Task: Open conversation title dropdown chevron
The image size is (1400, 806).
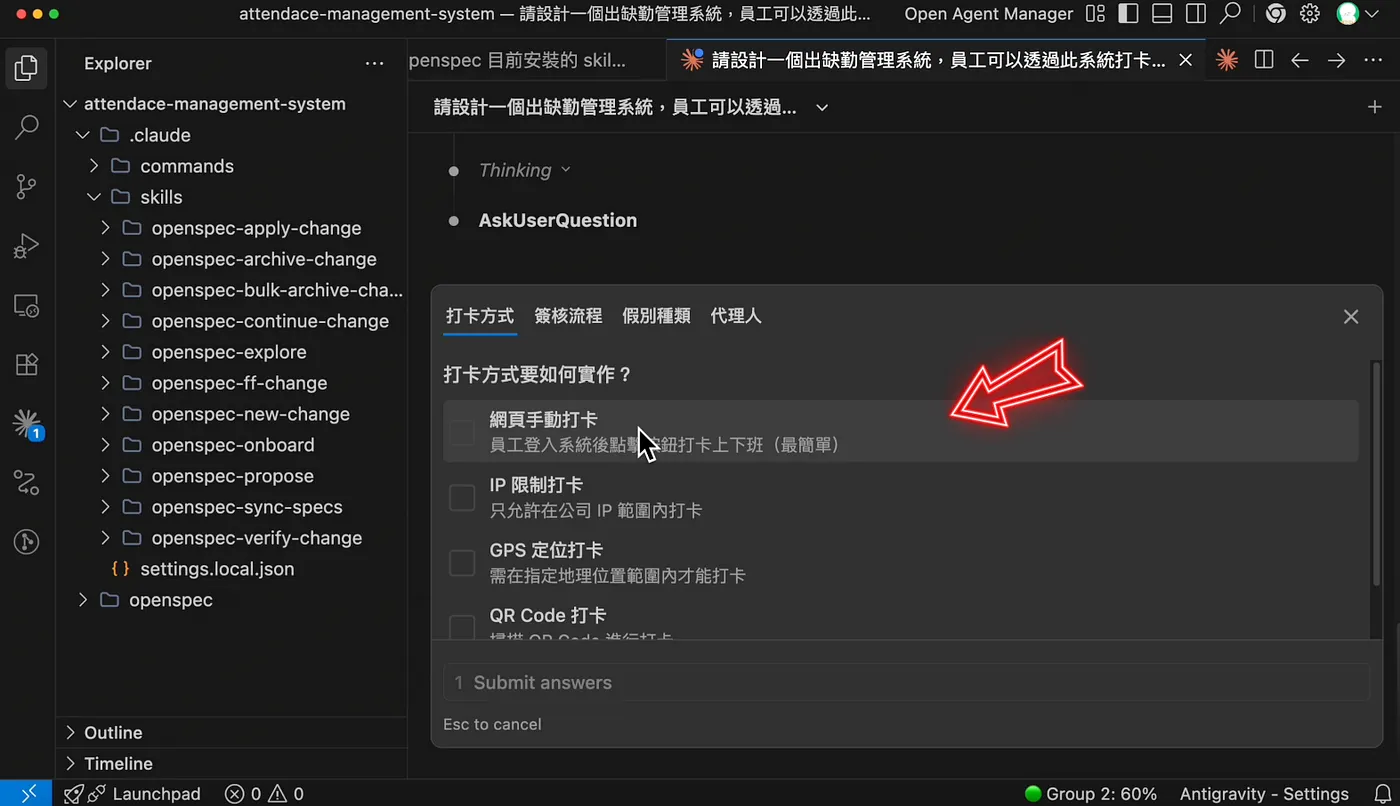Action: point(822,107)
